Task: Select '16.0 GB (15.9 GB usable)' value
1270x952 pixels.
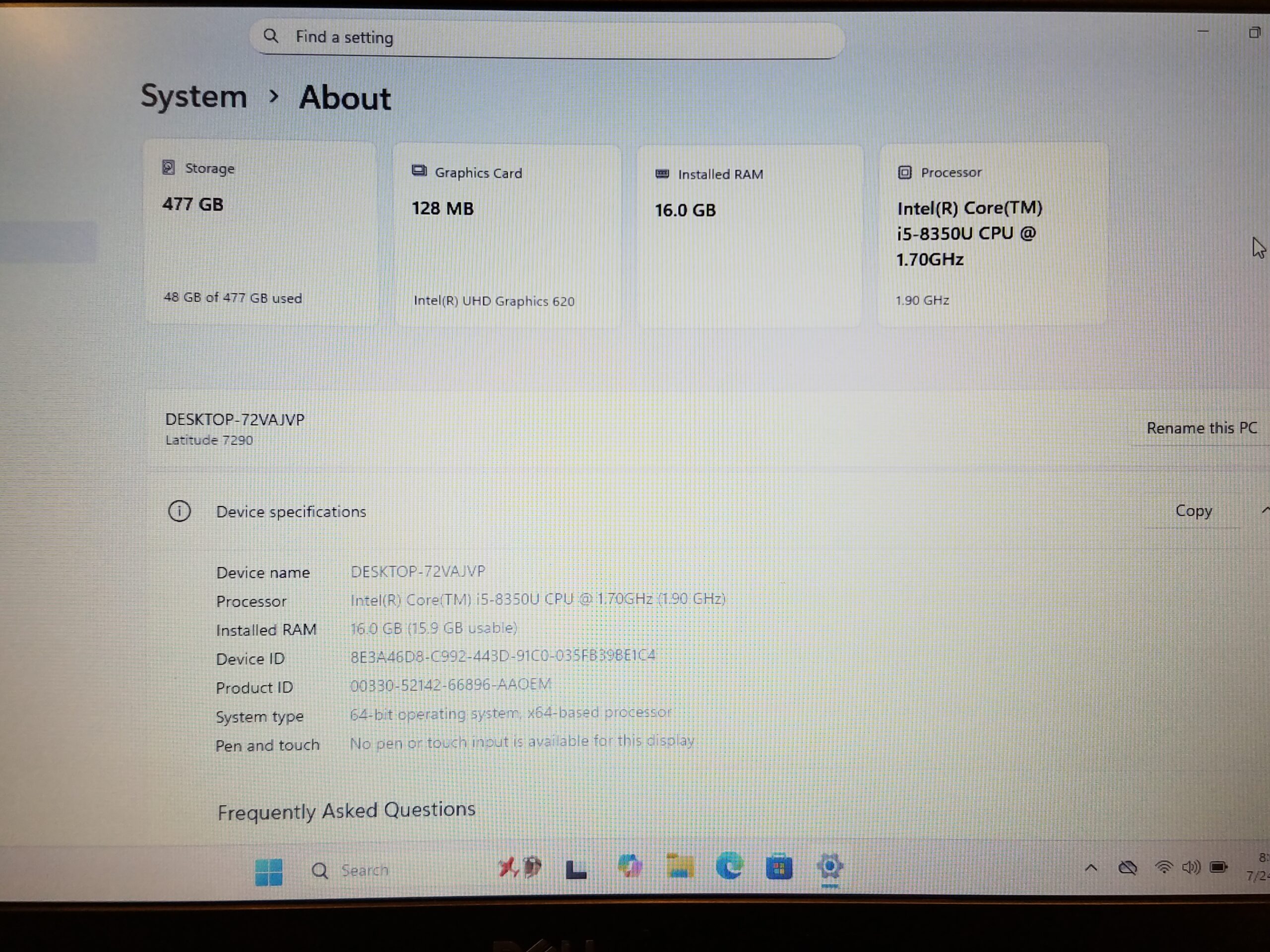Action: pos(434,628)
